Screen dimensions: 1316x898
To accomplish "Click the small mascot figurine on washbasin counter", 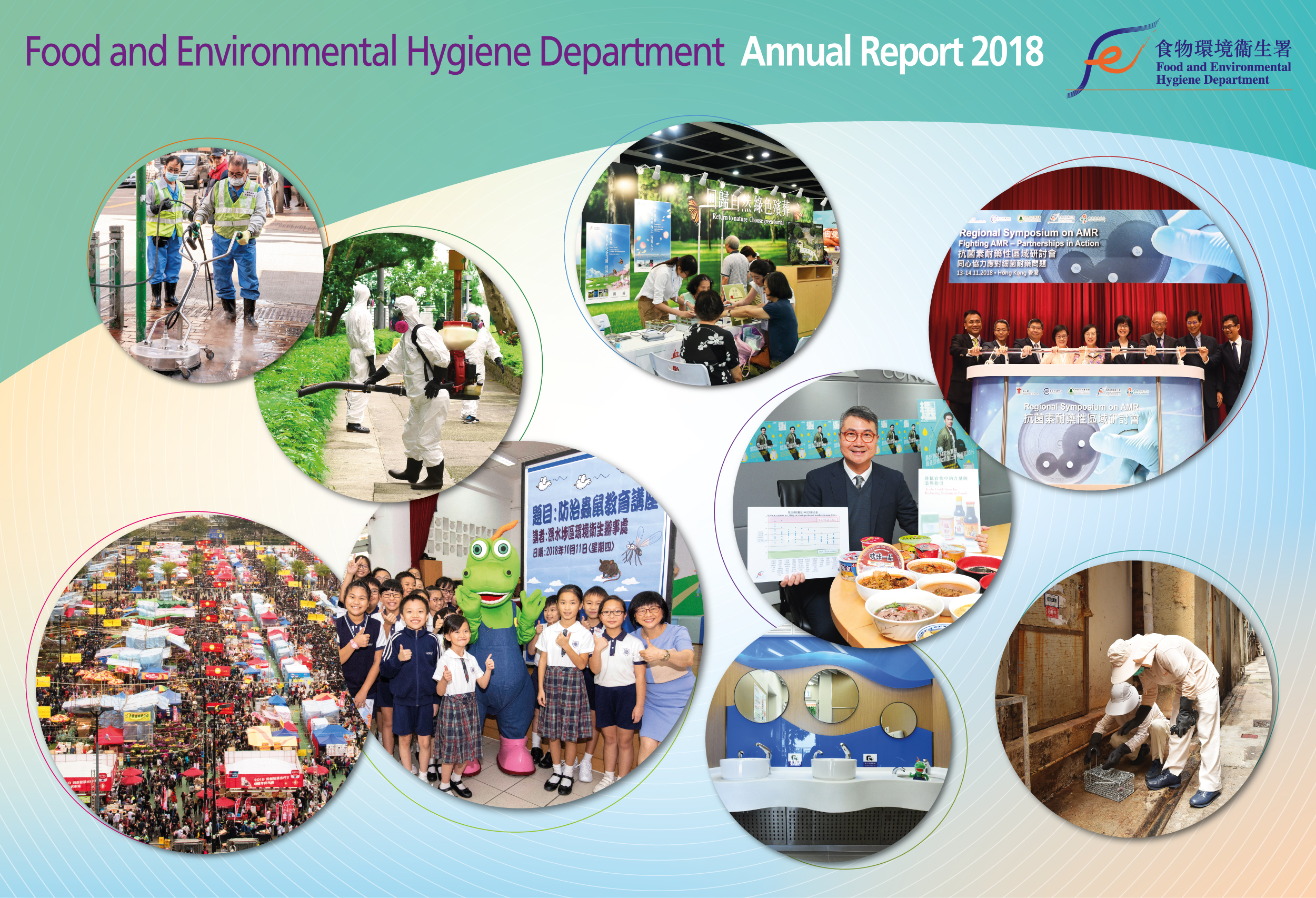I will (x=919, y=770).
